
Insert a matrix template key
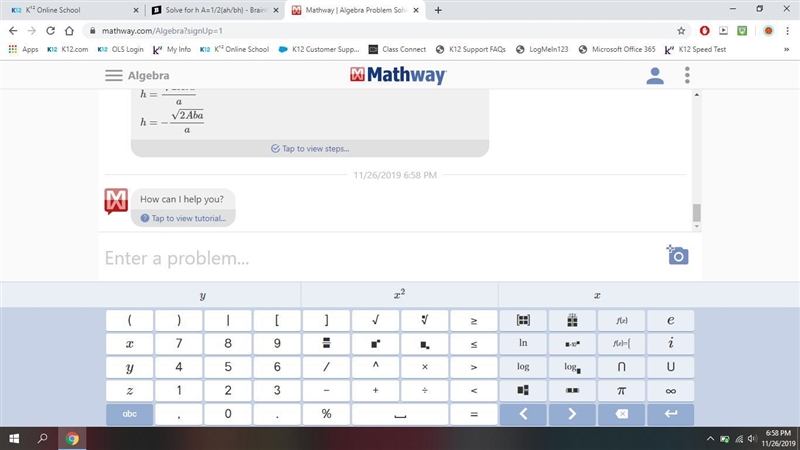[523, 320]
